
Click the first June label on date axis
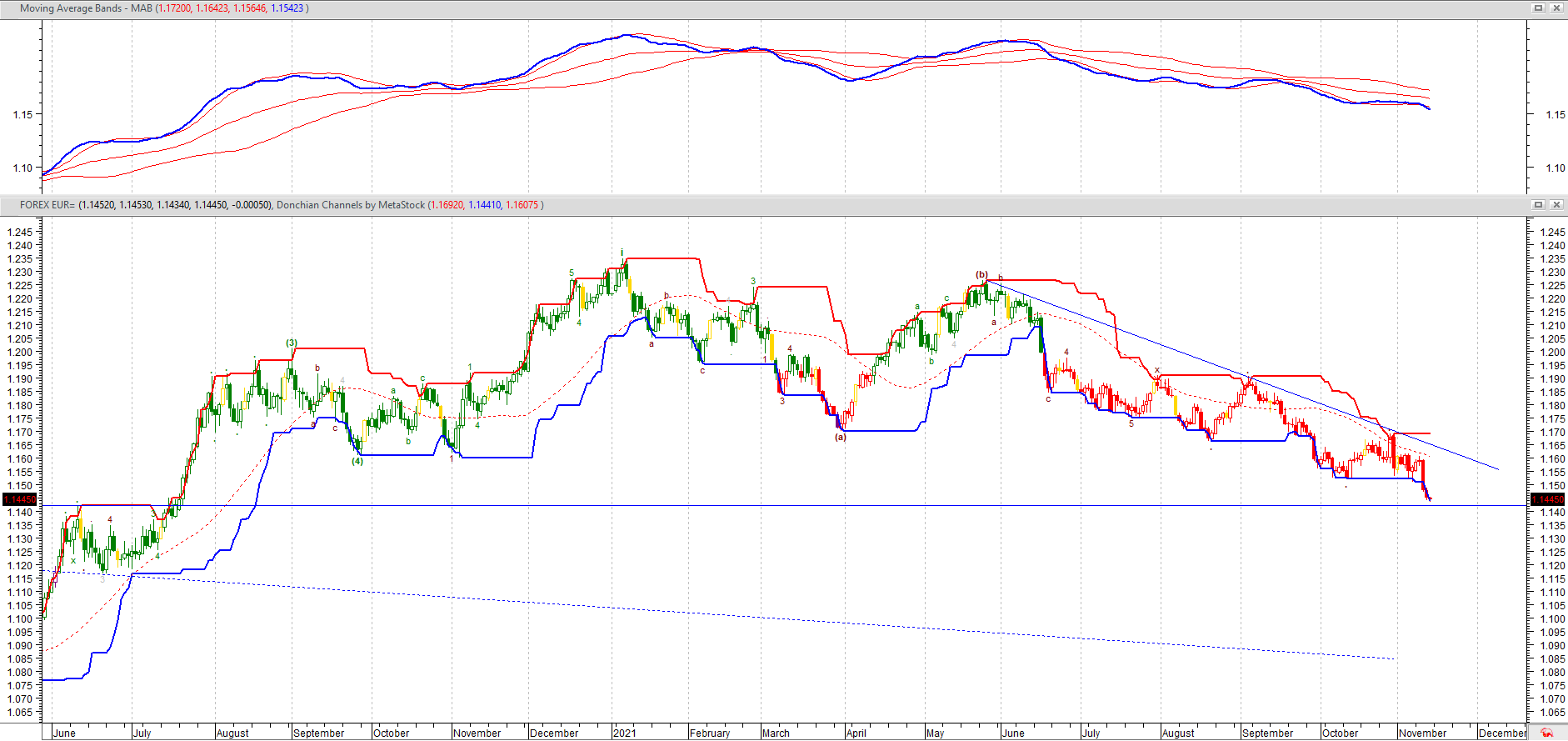click(x=64, y=733)
